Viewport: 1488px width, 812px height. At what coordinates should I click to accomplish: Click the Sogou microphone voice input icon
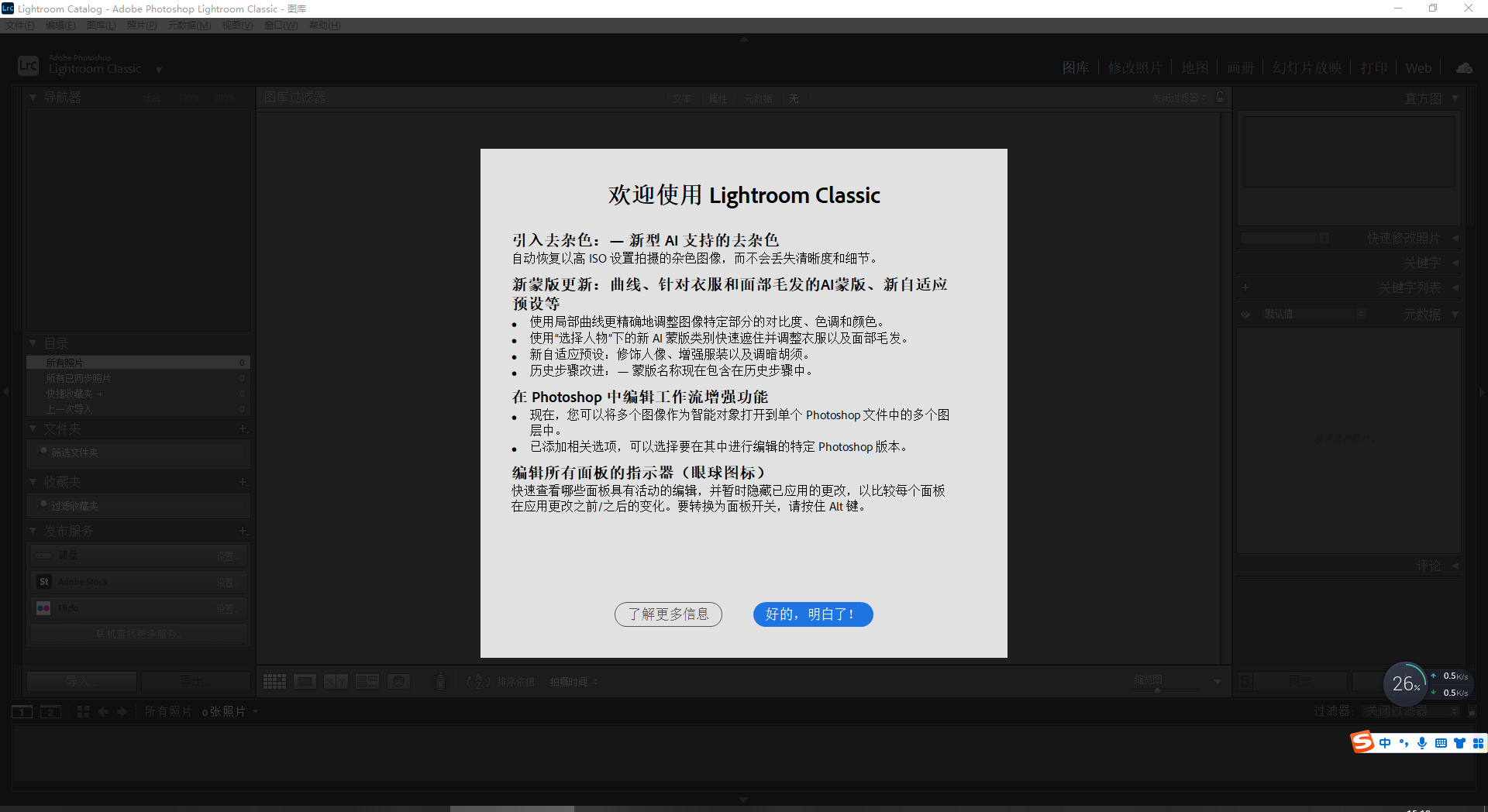(x=1422, y=743)
